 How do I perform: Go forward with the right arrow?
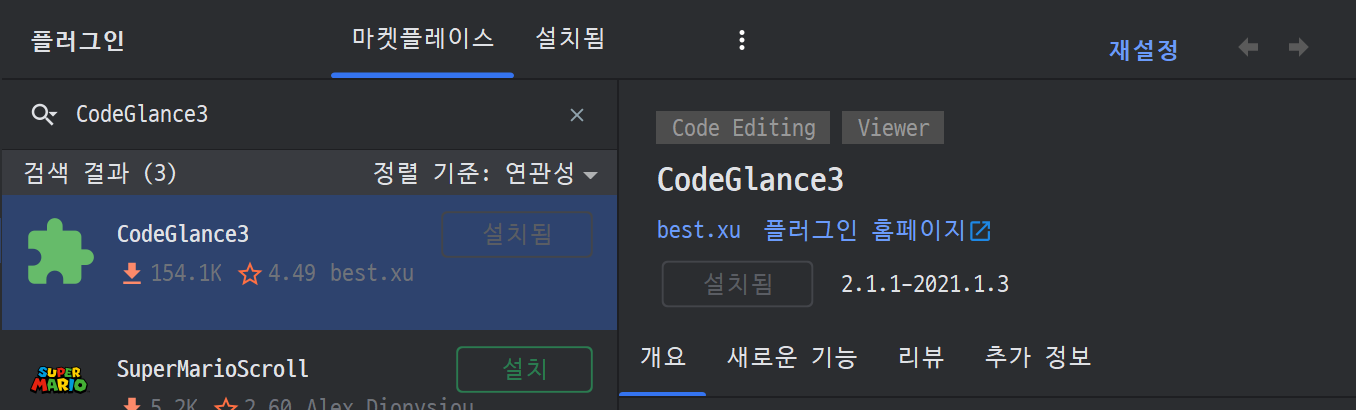(1298, 47)
